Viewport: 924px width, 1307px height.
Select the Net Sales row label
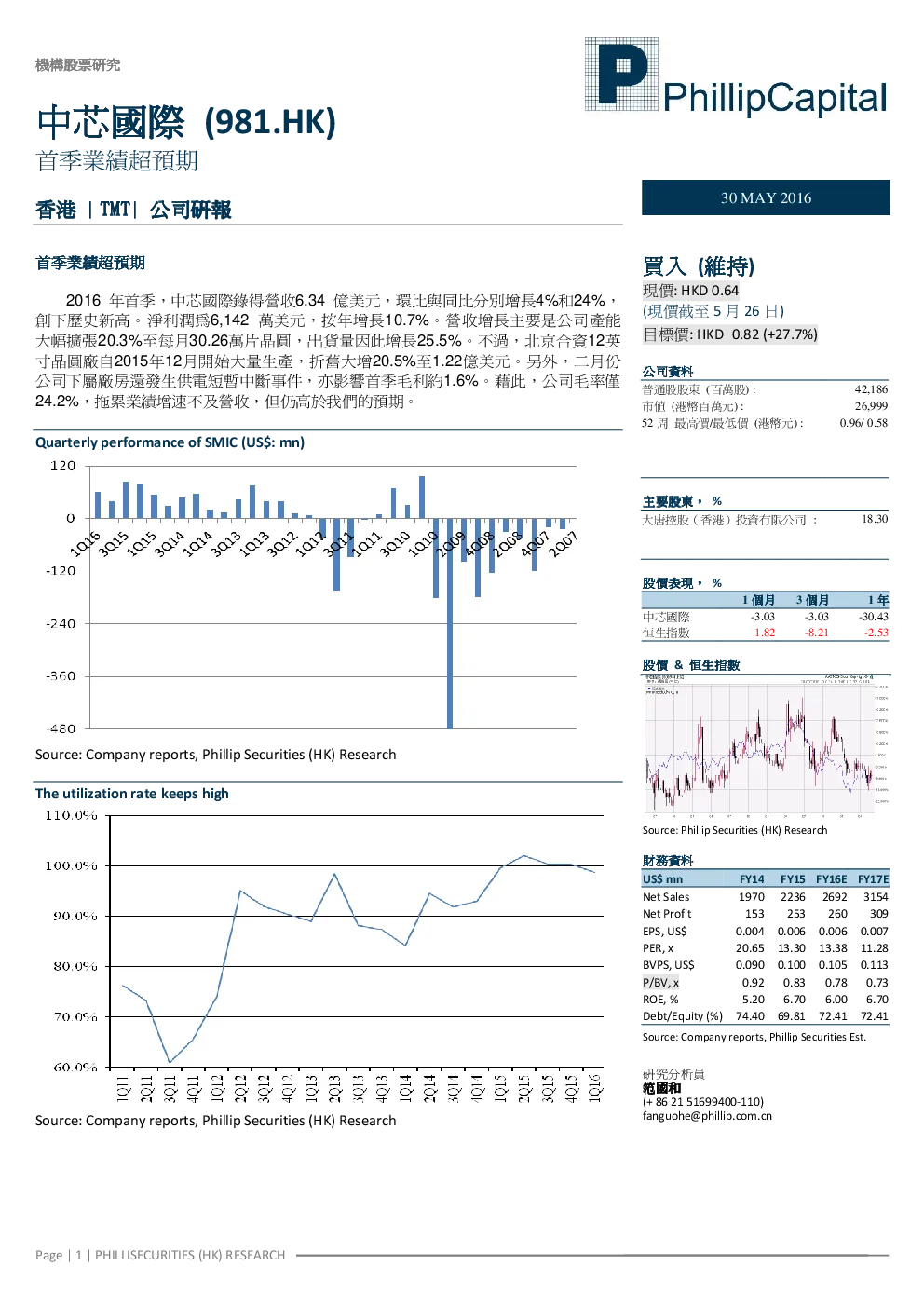pos(666,897)
